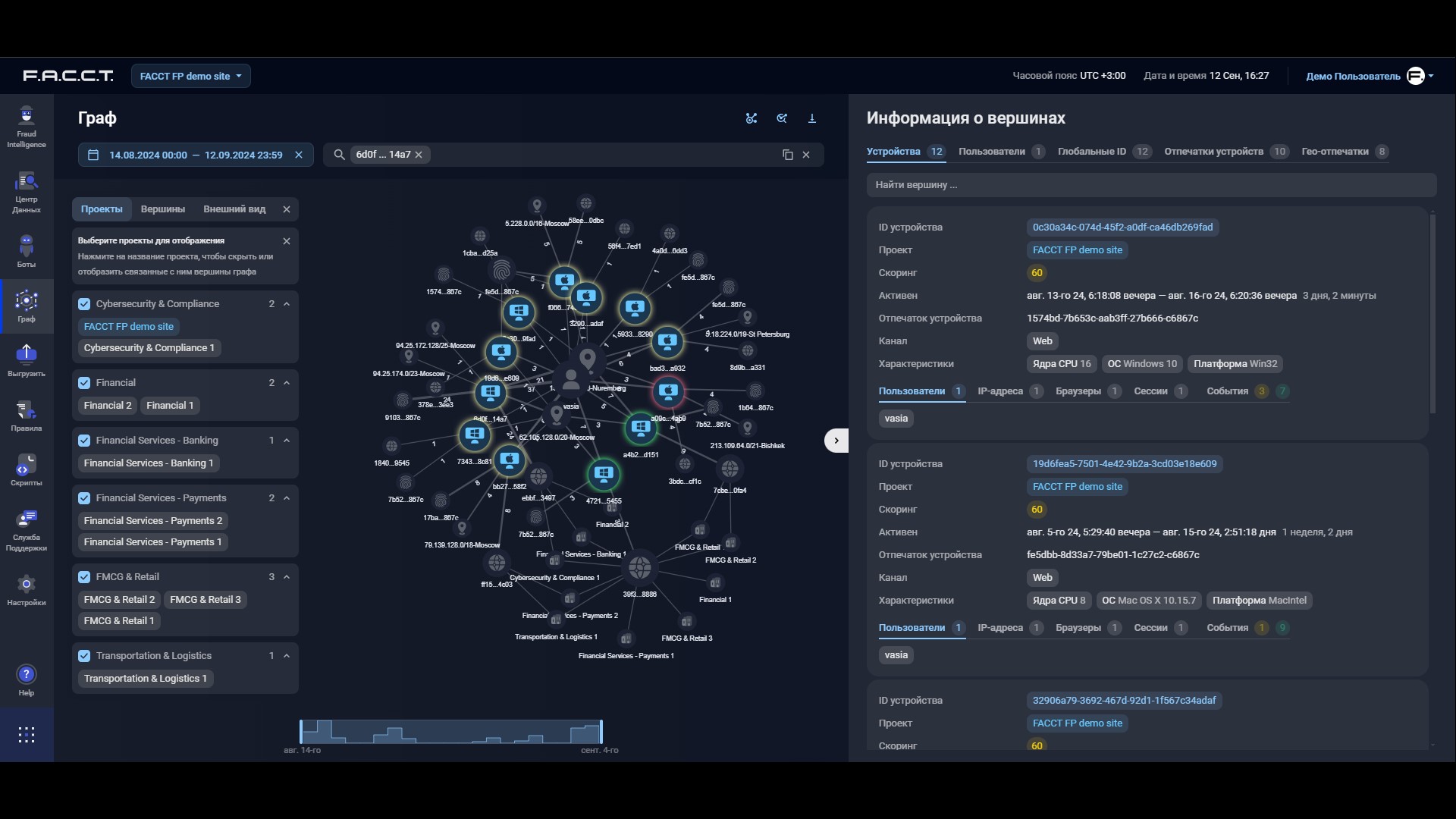Open the FACCT FP demo site dropdown

pyautogui.click(x=191, y=76)
